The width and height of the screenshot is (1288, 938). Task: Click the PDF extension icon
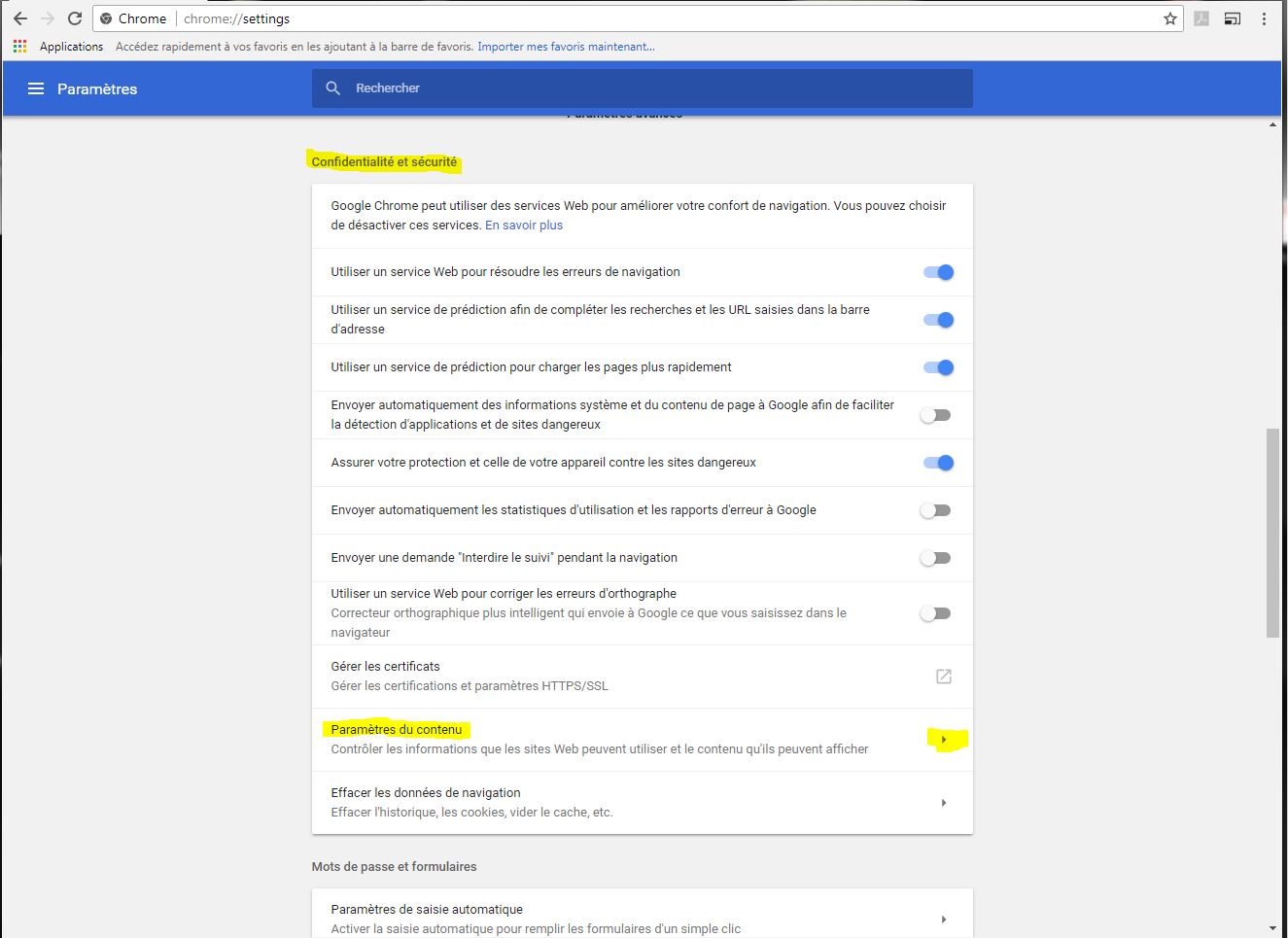click(1201, 18)
